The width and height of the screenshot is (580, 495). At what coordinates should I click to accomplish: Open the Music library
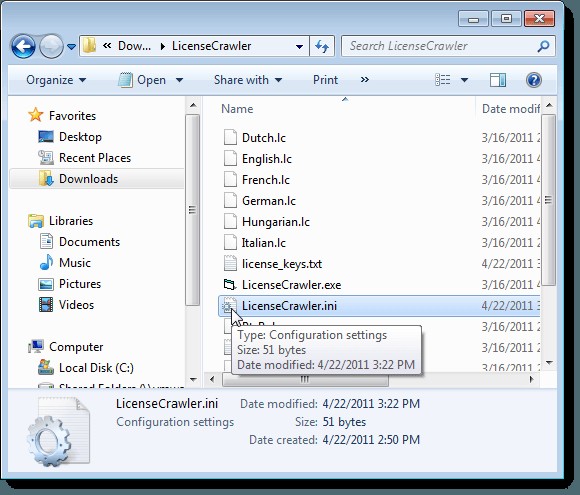click(75, 263)
